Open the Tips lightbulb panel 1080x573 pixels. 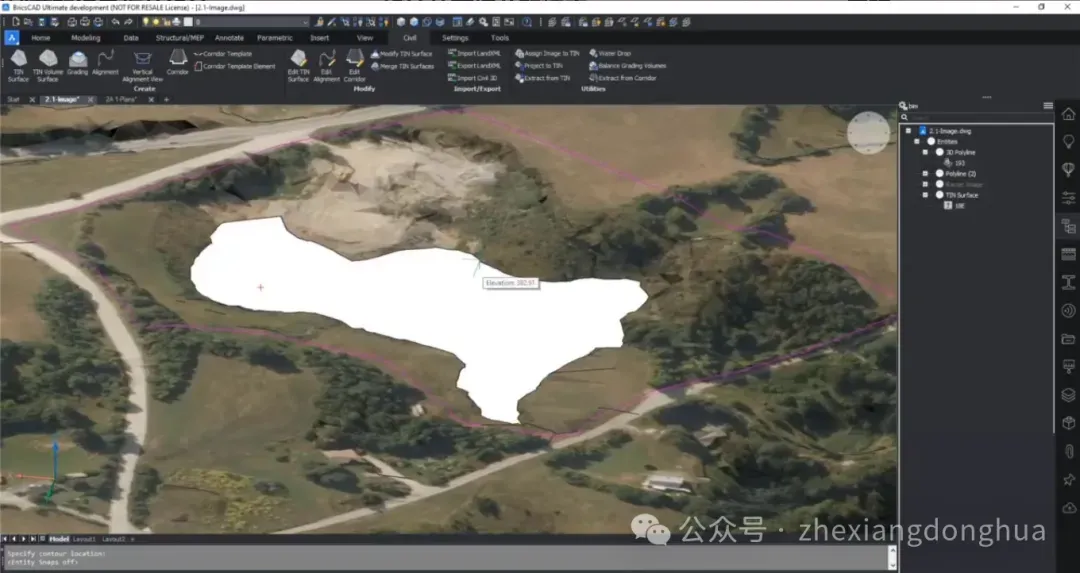click(x=1068, y=141)
